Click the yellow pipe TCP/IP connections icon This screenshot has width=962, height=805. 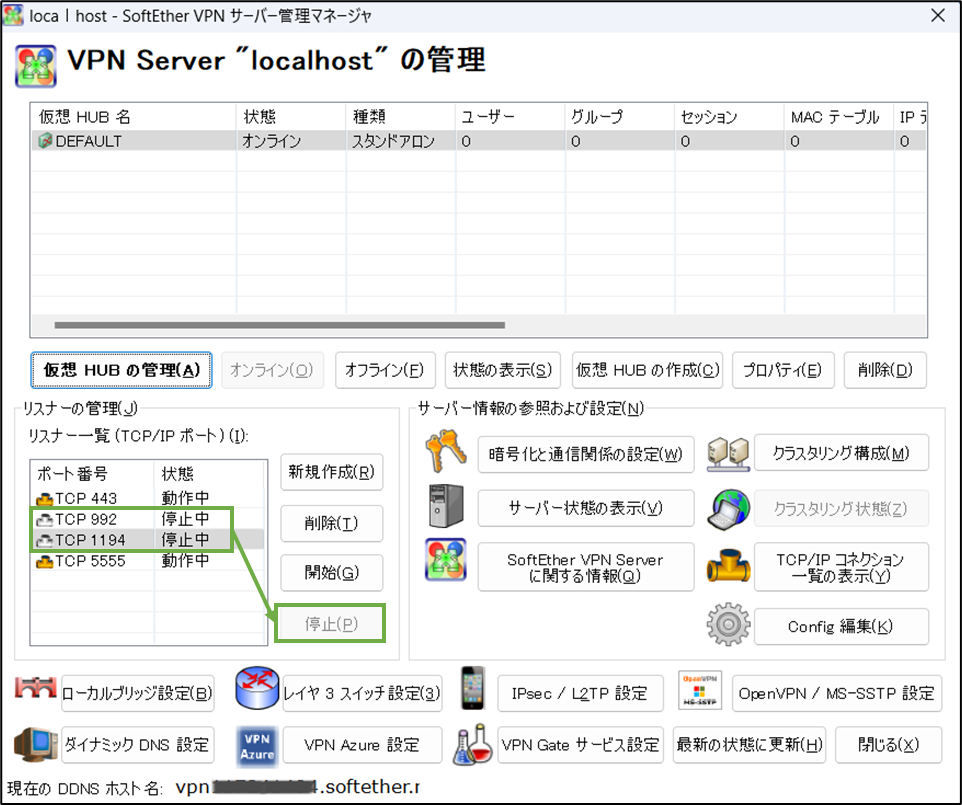pos(728,565)
